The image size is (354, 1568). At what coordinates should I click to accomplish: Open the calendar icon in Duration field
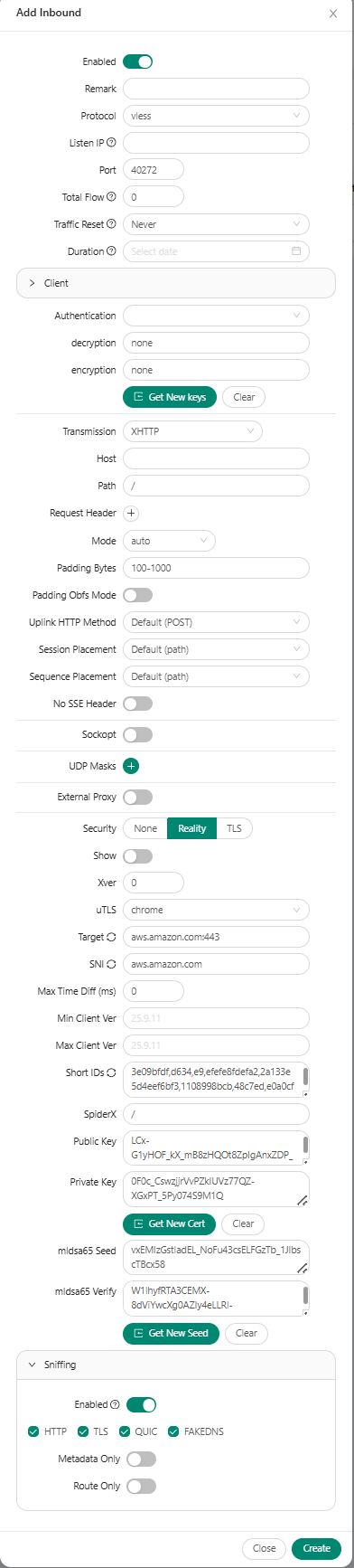[x=296, y=251]
